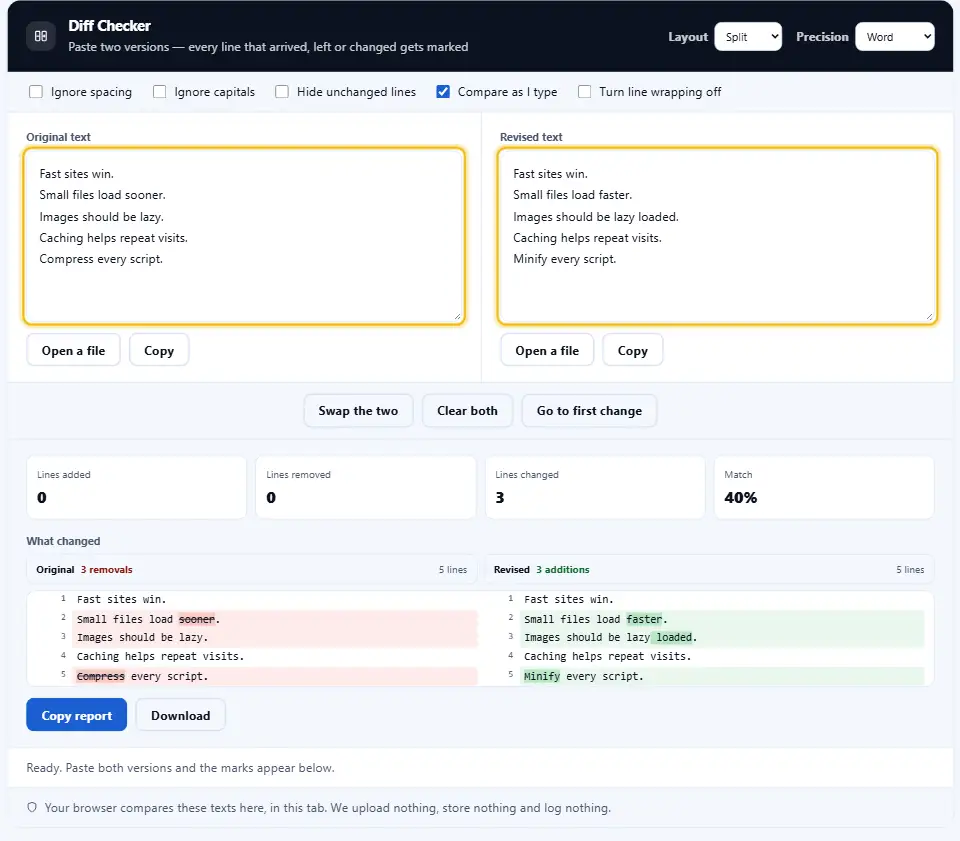960x841 pixels.
Task: Check Hide unchanged lines option
Action: click(x=282, y=92)
